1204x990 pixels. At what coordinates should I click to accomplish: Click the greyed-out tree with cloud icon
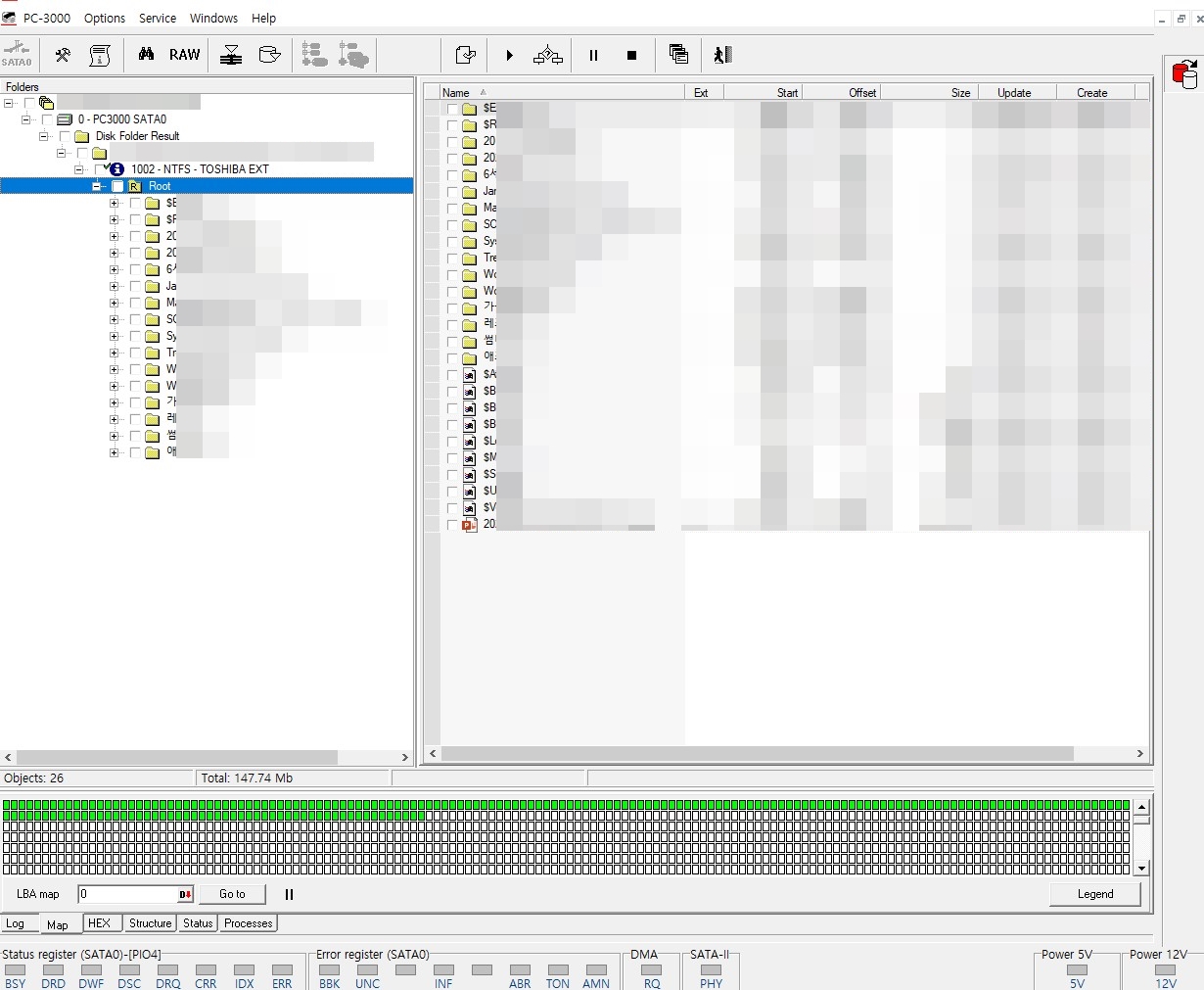pyautogui.click(x=353, y=55)
